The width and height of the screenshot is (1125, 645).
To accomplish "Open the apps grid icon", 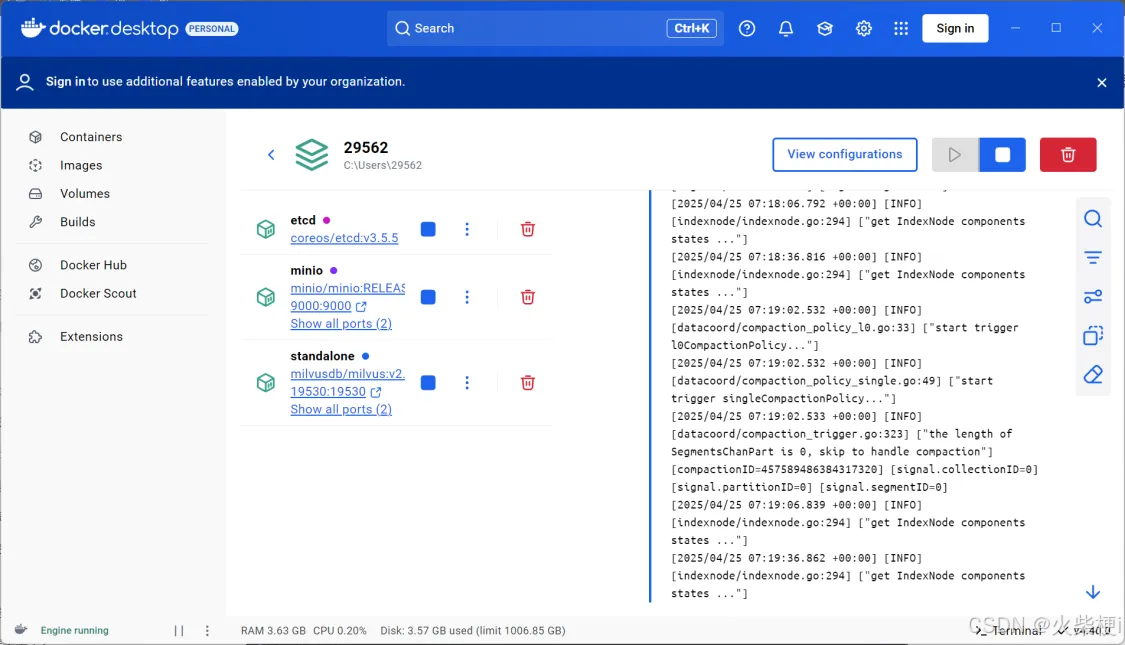I will (901, 28).
